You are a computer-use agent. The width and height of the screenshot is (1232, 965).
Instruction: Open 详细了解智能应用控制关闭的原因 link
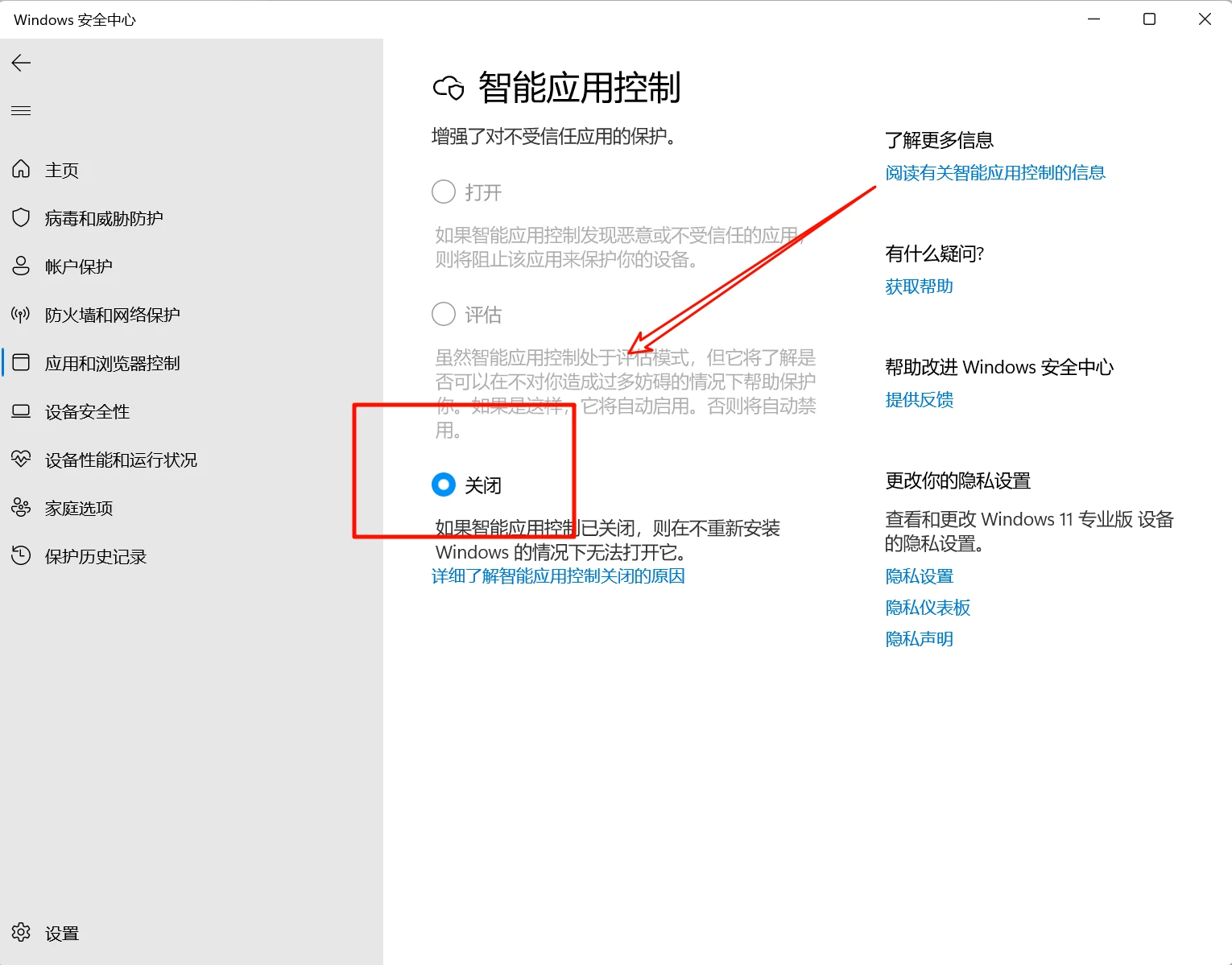[x=558, y=576]
